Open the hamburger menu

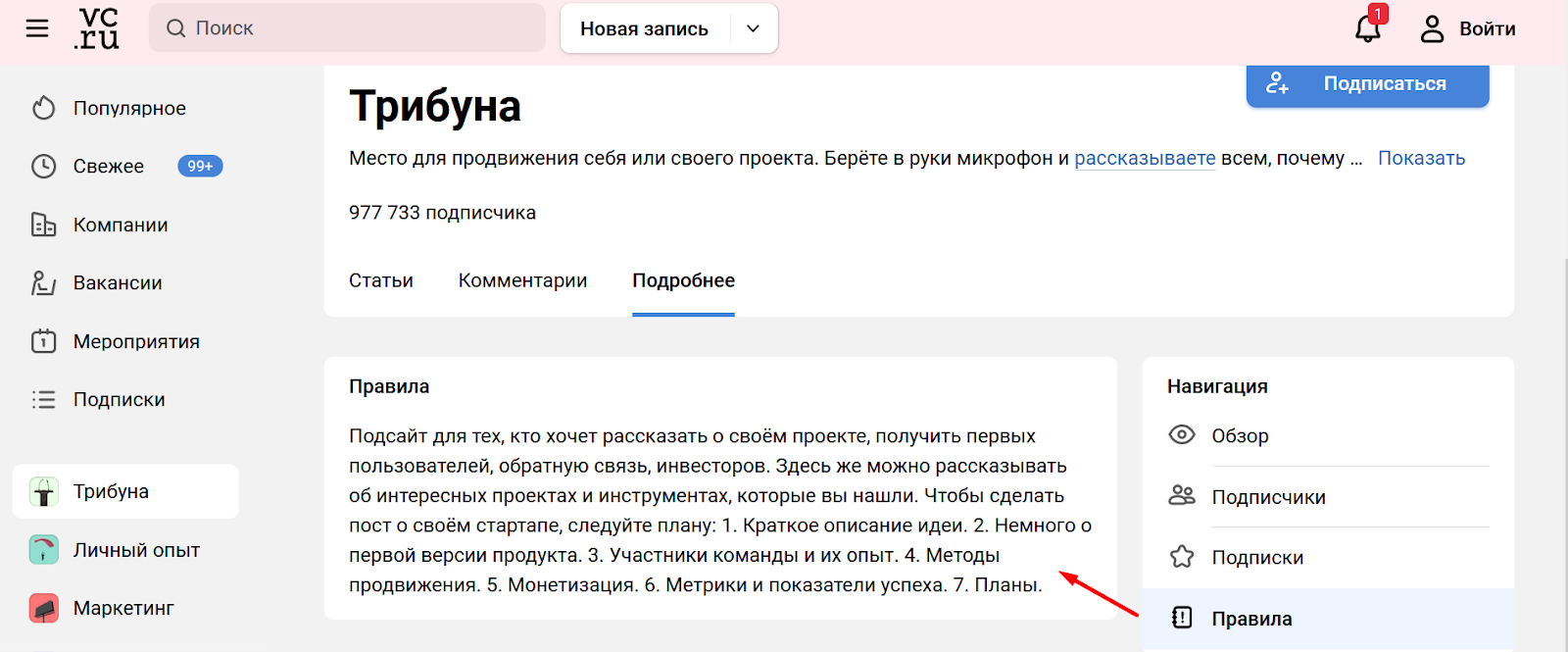point(37,28)
